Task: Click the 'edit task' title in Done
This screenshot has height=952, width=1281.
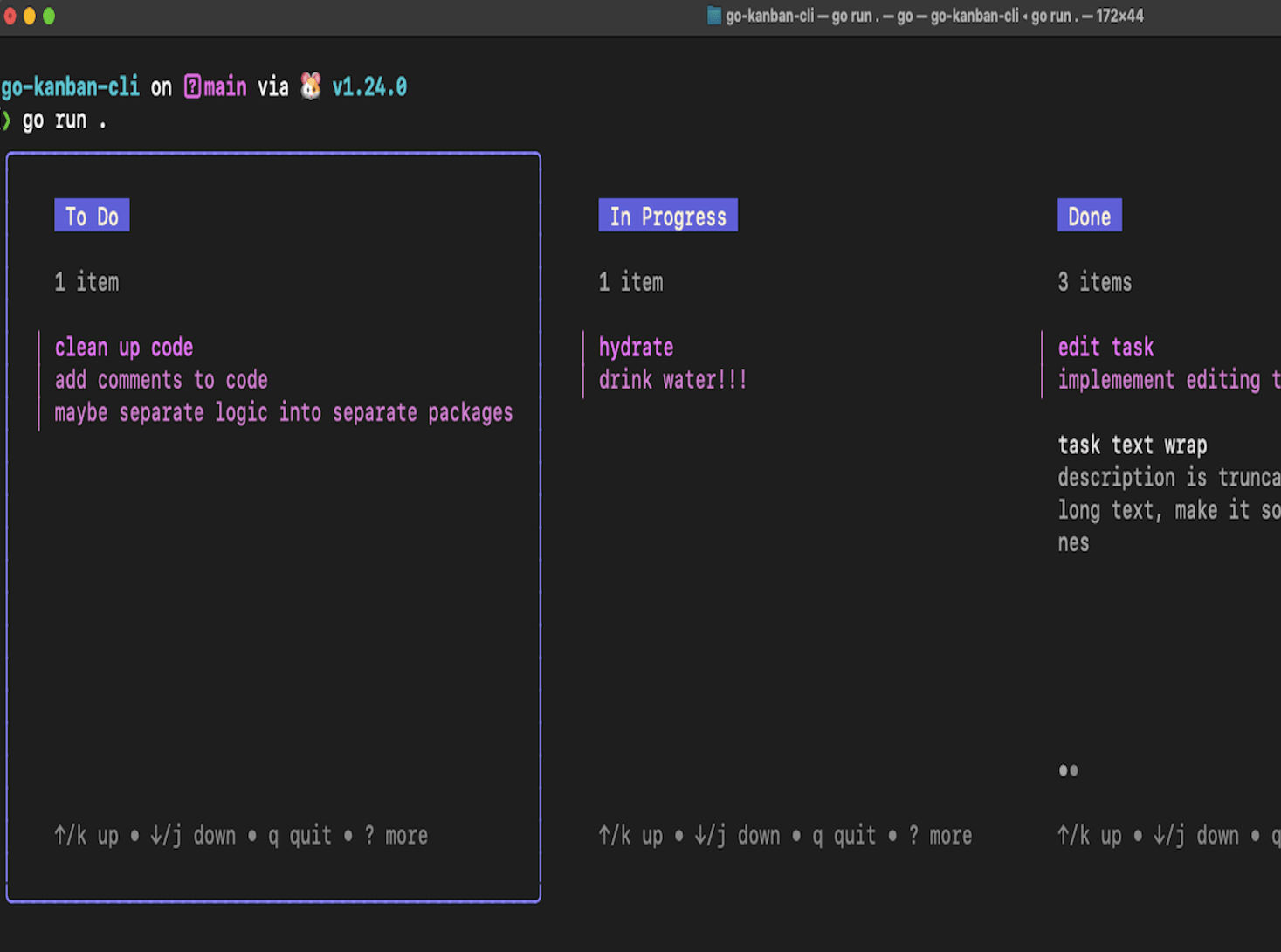Action: click(1105, 348)
